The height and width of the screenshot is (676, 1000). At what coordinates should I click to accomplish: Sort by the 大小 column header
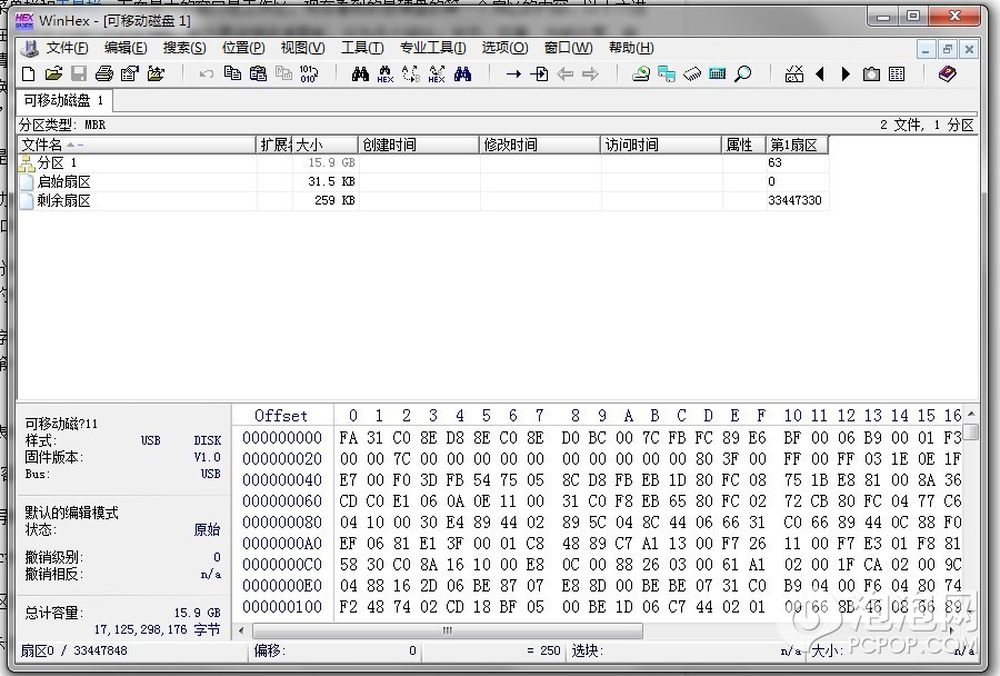click(x=325, y=145)
